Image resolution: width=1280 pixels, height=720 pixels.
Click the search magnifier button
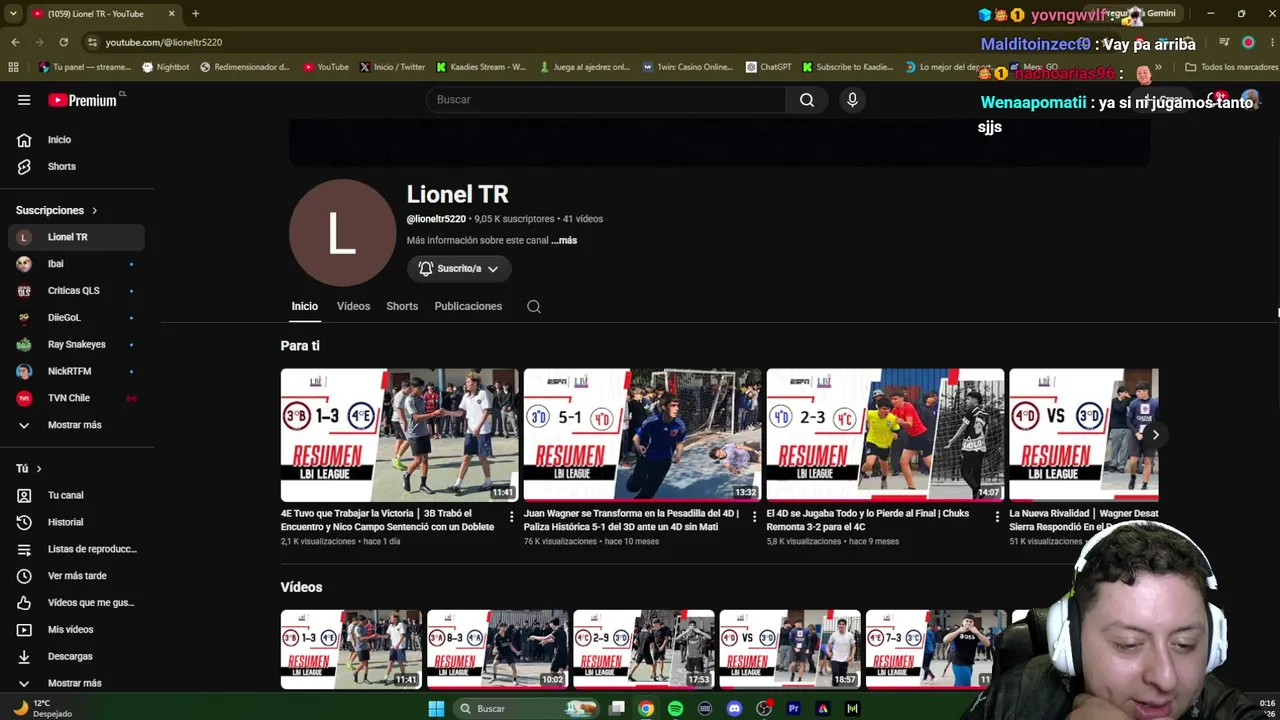click(807, 100)
